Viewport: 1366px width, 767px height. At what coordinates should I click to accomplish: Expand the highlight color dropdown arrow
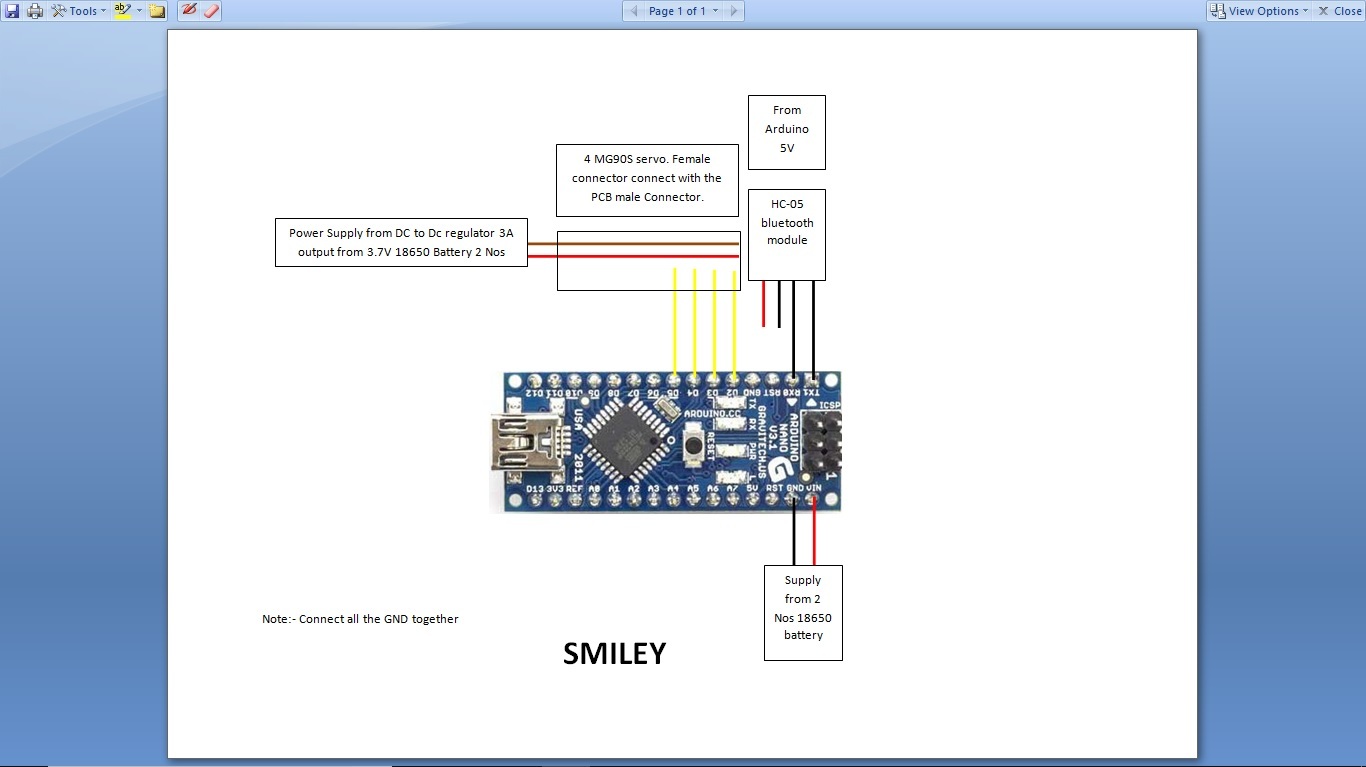140,11
